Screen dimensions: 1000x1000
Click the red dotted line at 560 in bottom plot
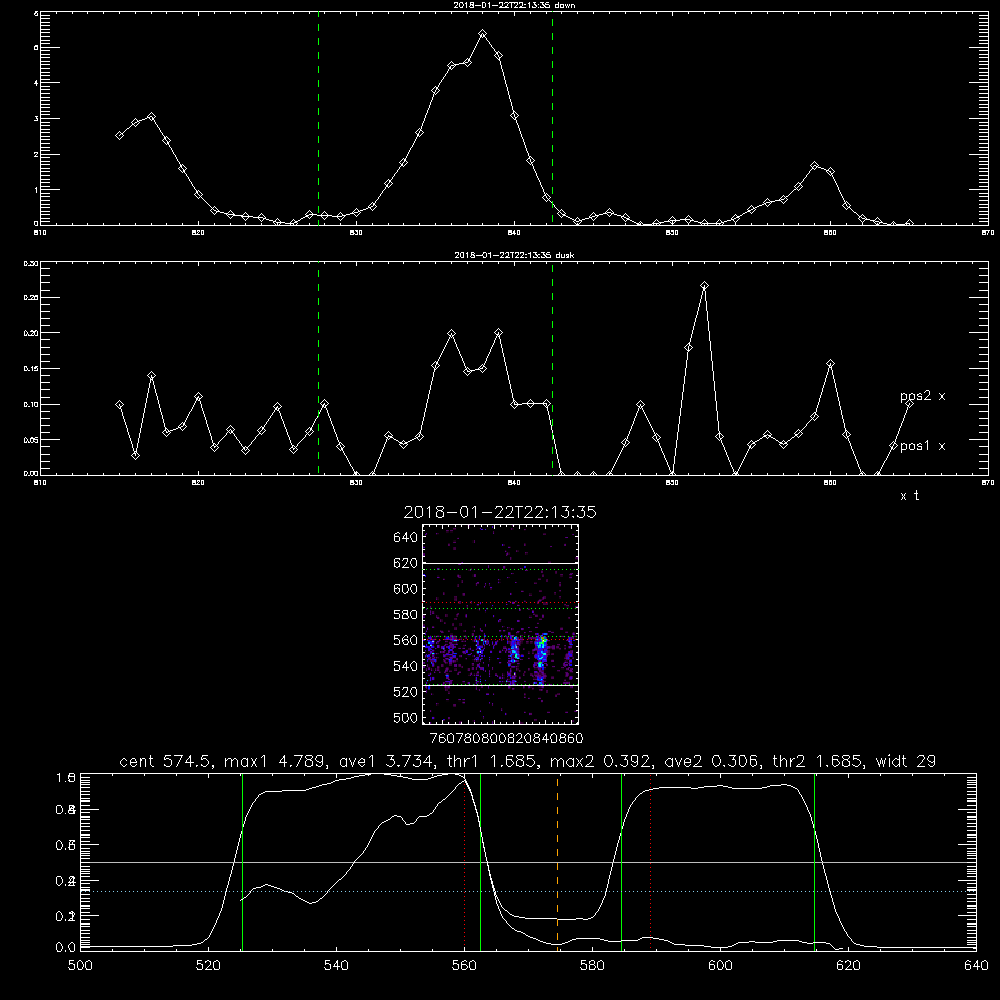click(465, 861)
